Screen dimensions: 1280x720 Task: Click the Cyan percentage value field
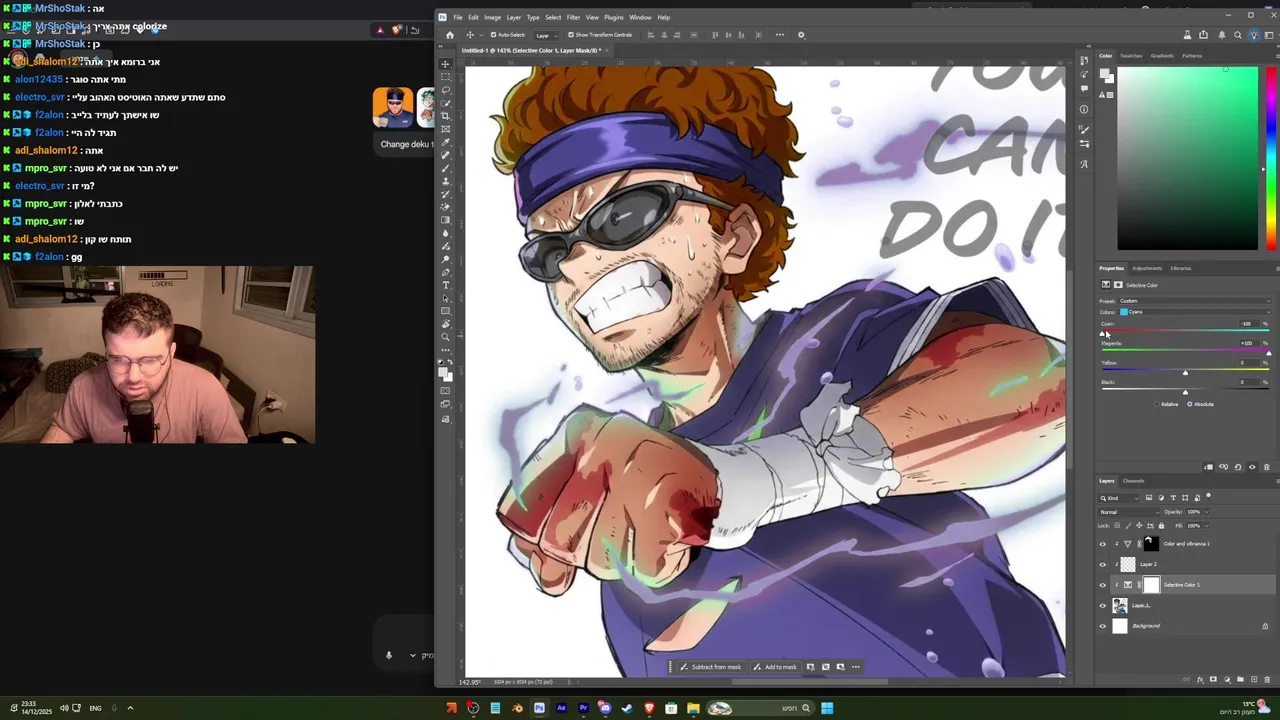[1250, 324]
